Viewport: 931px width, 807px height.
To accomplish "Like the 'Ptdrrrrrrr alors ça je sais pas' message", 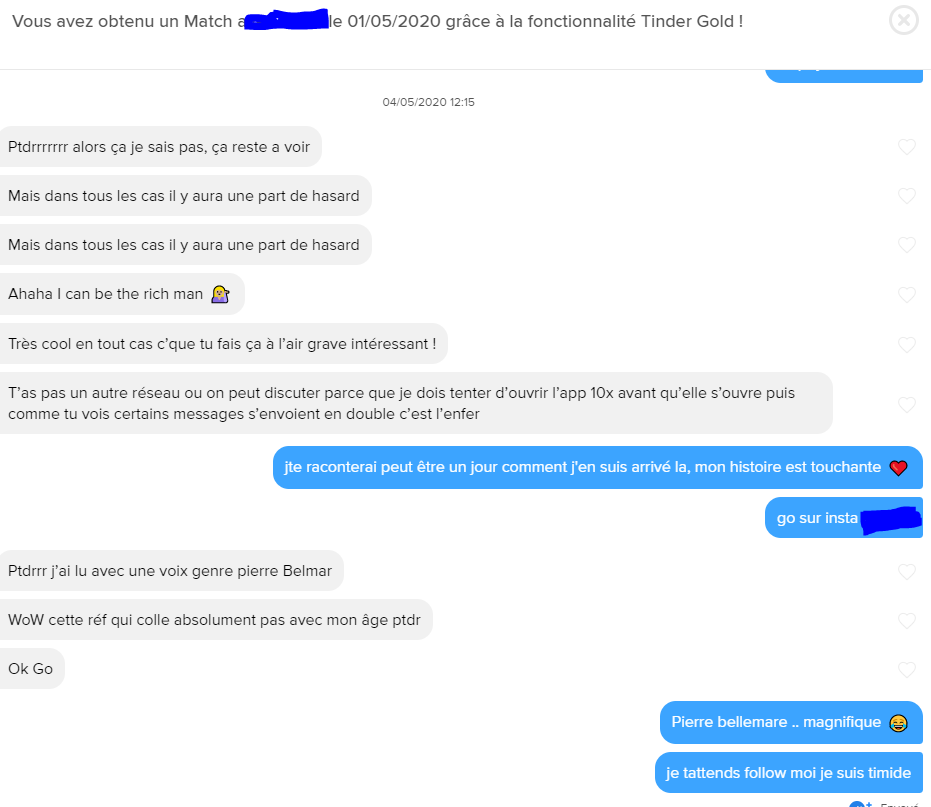I will click(x=907, y=147).
